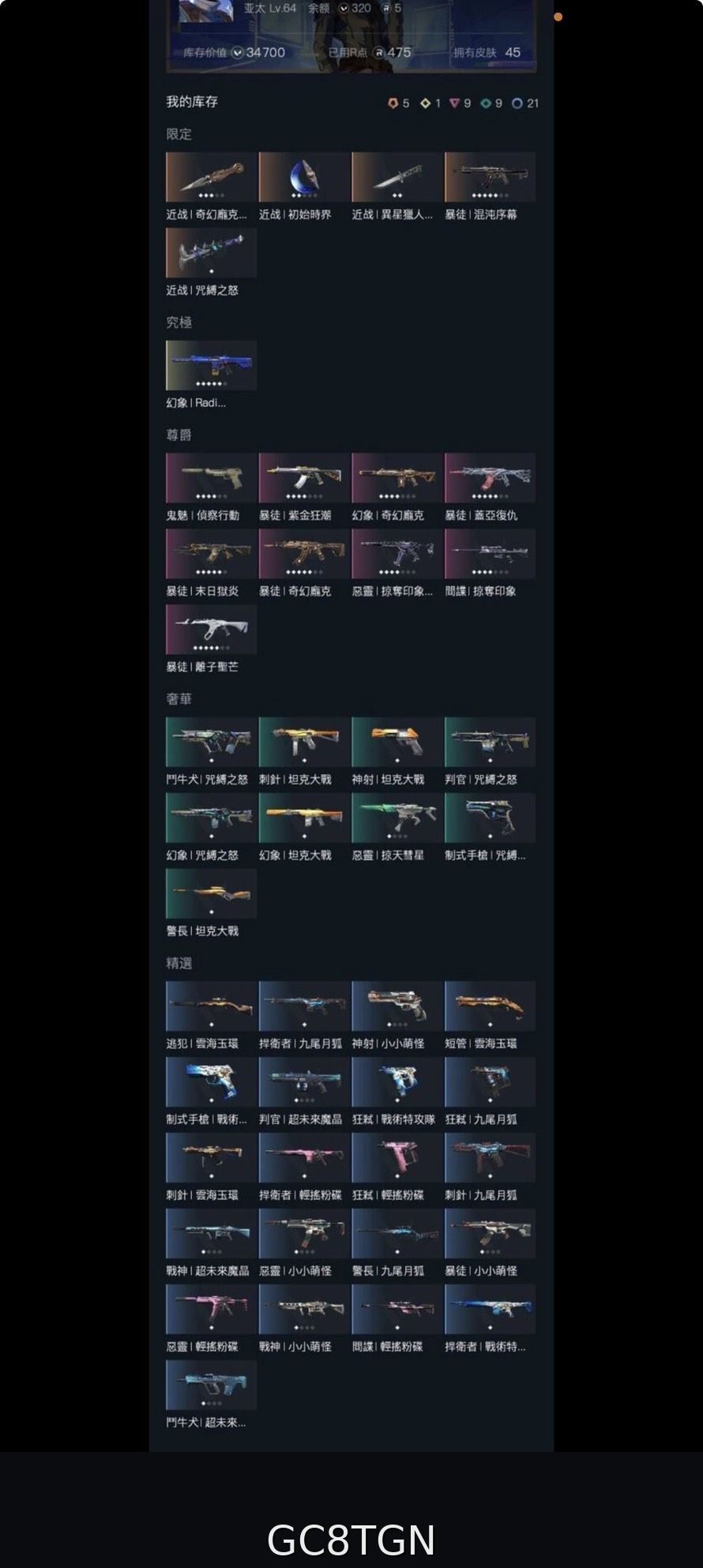Click the 我的库存 inventory heading
This screenshot has height=1568, width=703.
pos(192,102)
